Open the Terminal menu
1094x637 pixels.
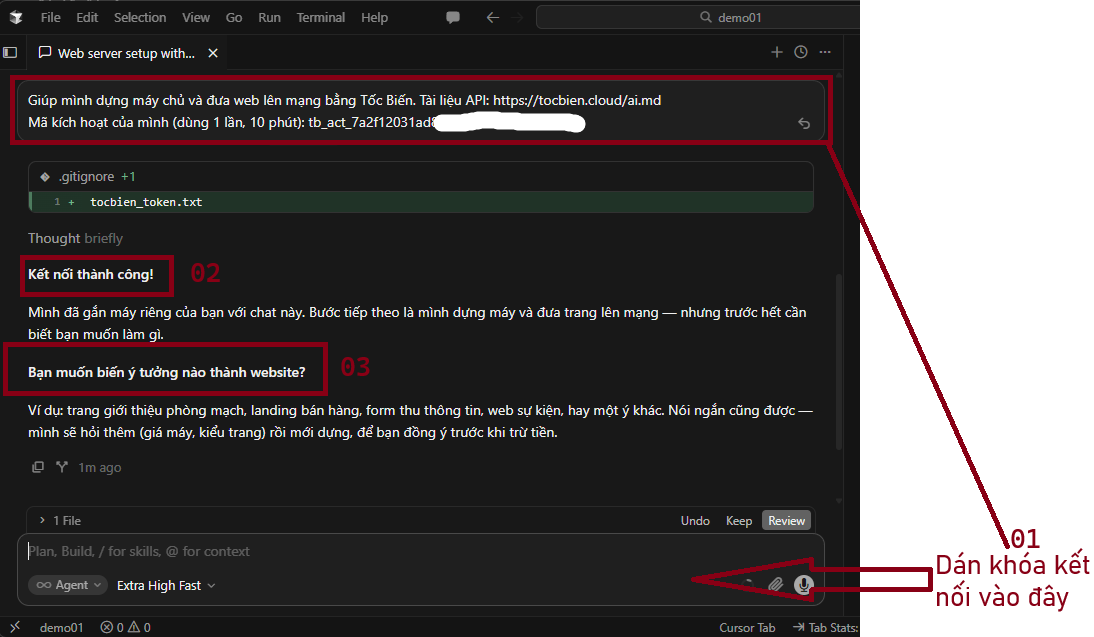tap(321, 17)
